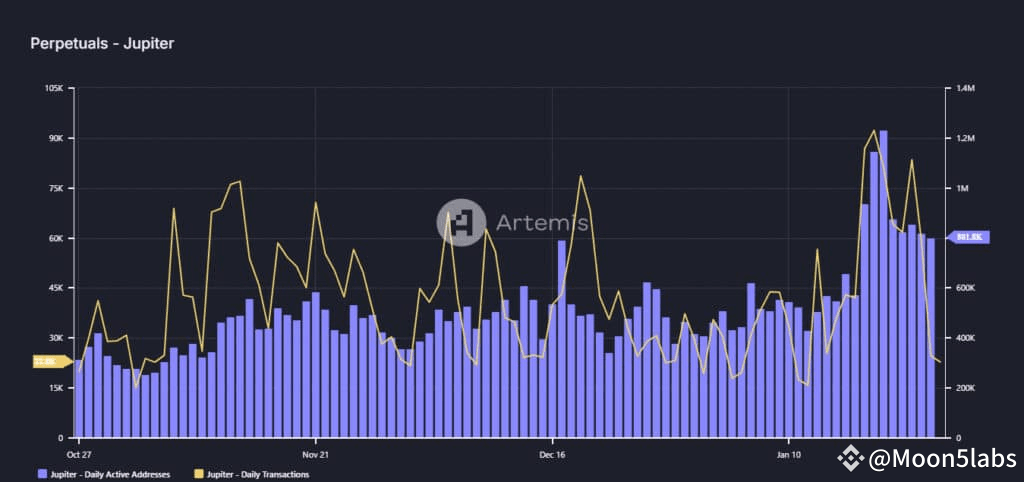1024x482 pixels.
Task: Click the yellow value tag on the left axis
Action: point(52,361)
